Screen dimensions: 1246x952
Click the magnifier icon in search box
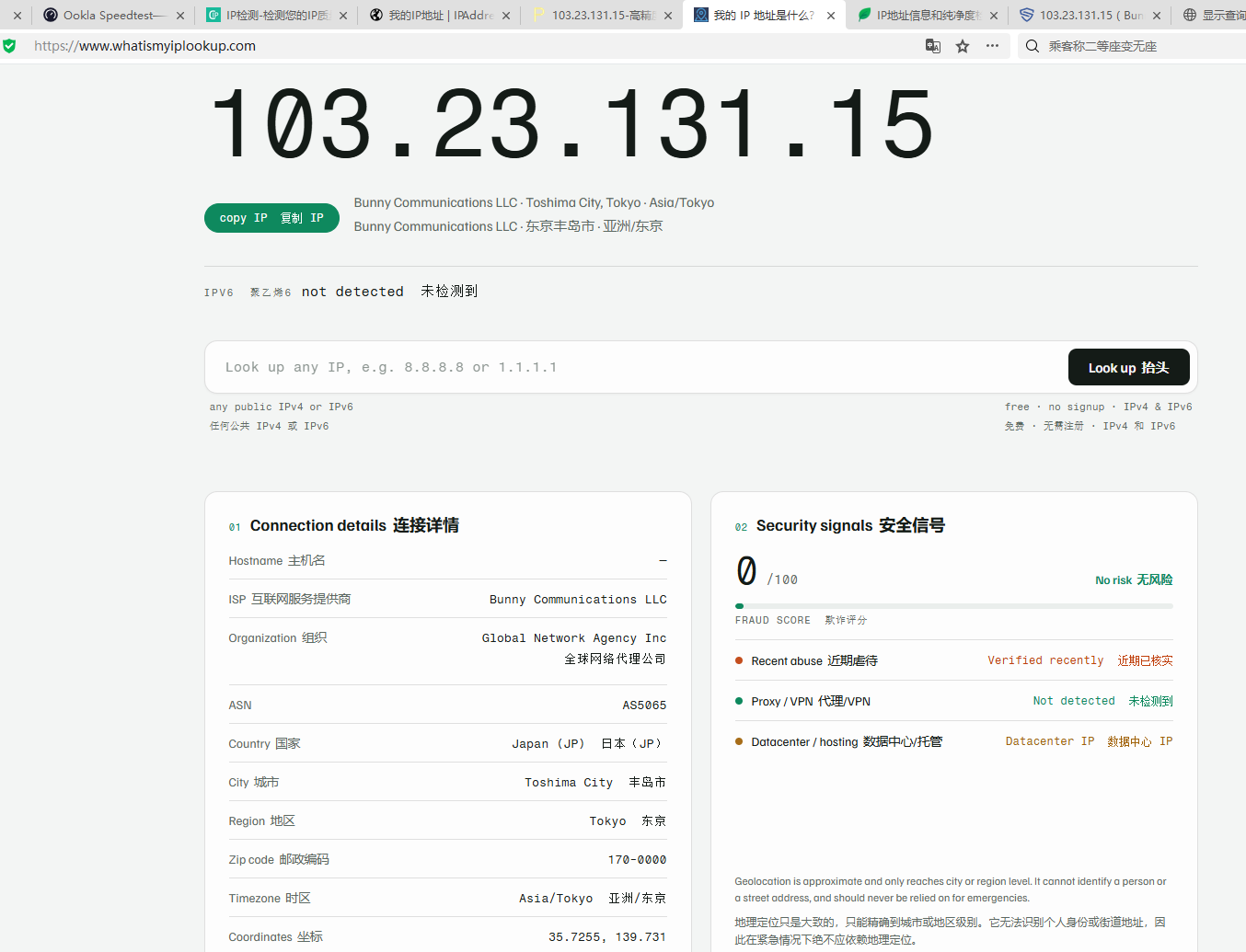pyautogui.click(x=1033, y=46)
